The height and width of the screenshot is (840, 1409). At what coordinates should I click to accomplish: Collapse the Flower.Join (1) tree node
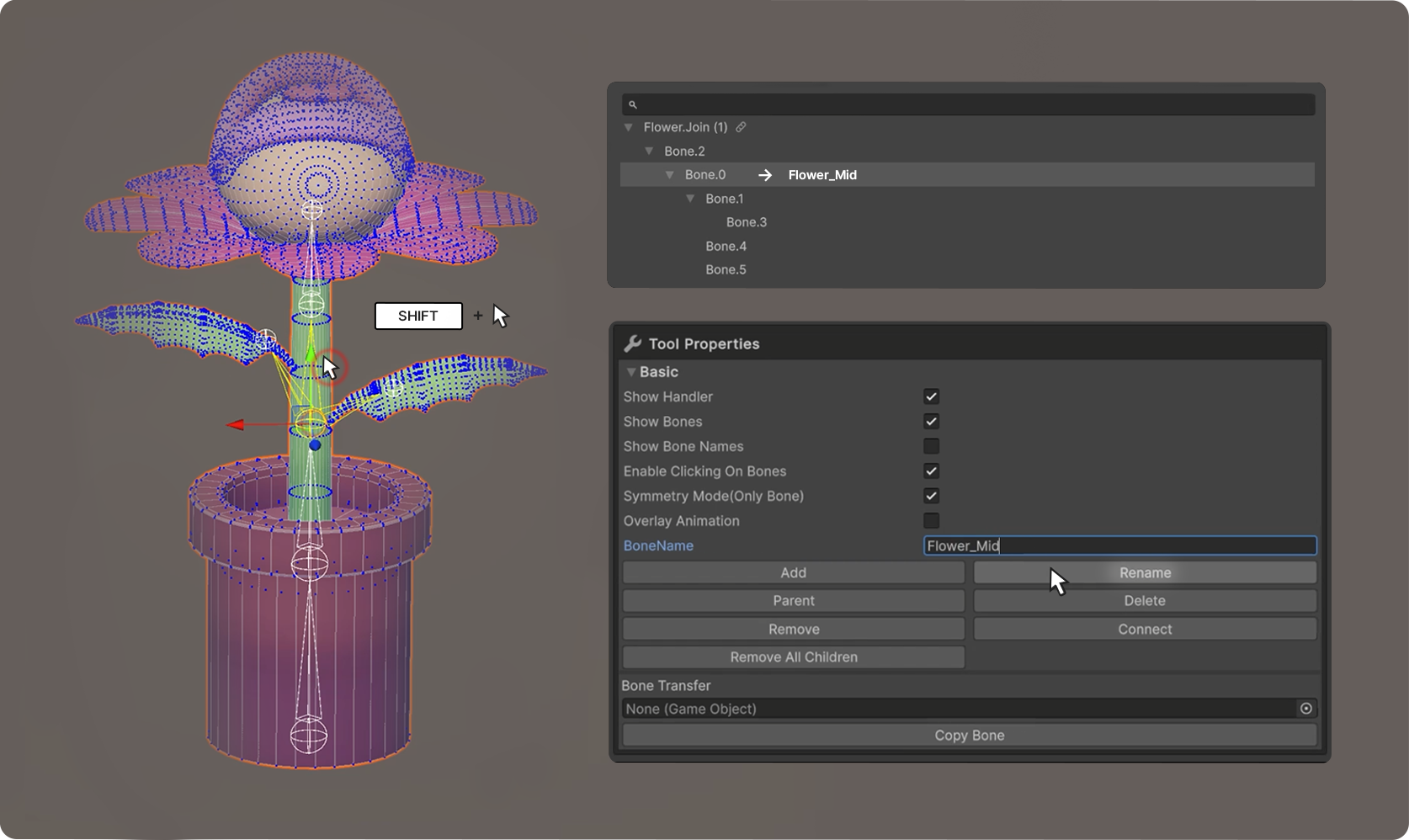pos(628,127)
